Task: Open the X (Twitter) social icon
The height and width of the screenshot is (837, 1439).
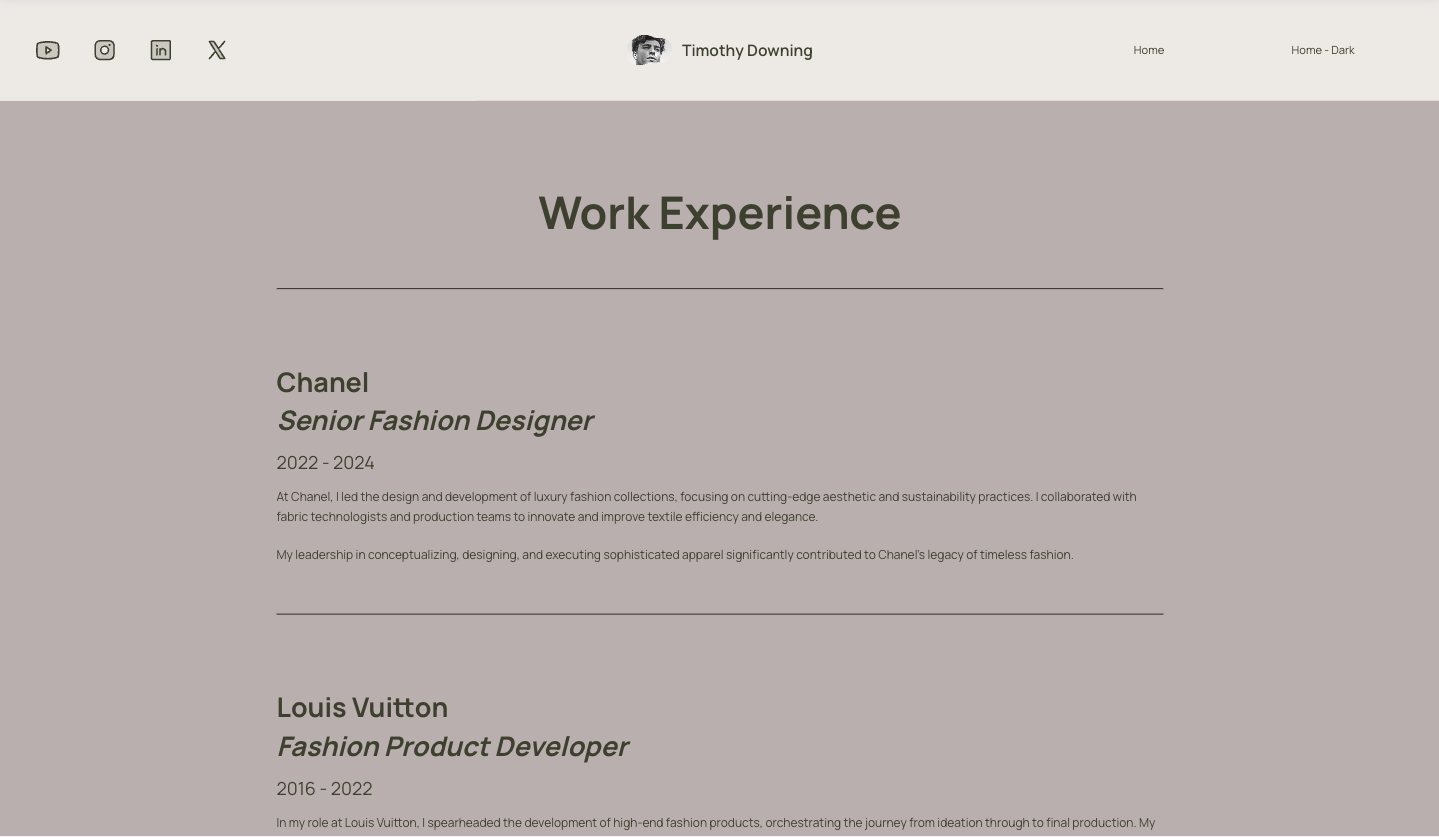Action: coord(217,50)
